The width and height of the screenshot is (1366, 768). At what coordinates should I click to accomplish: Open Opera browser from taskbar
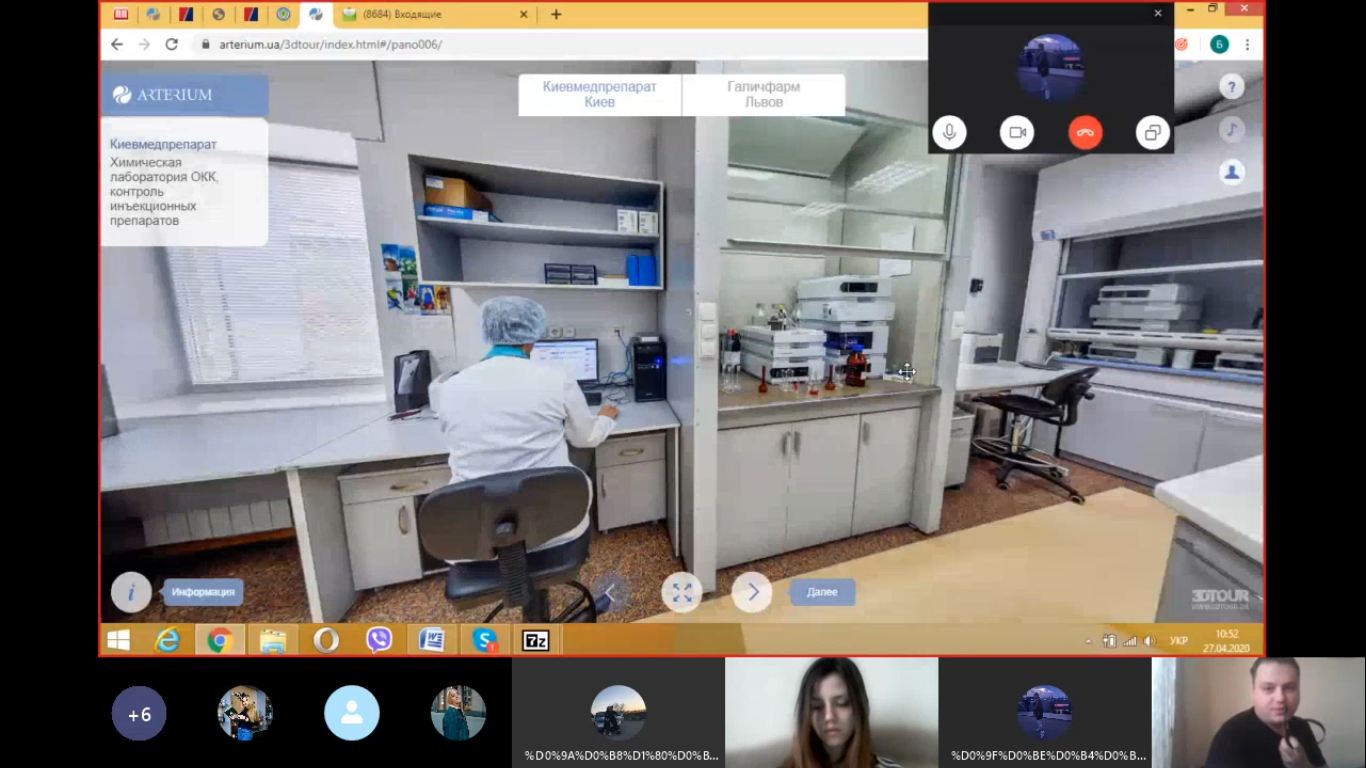coord(326,640)
